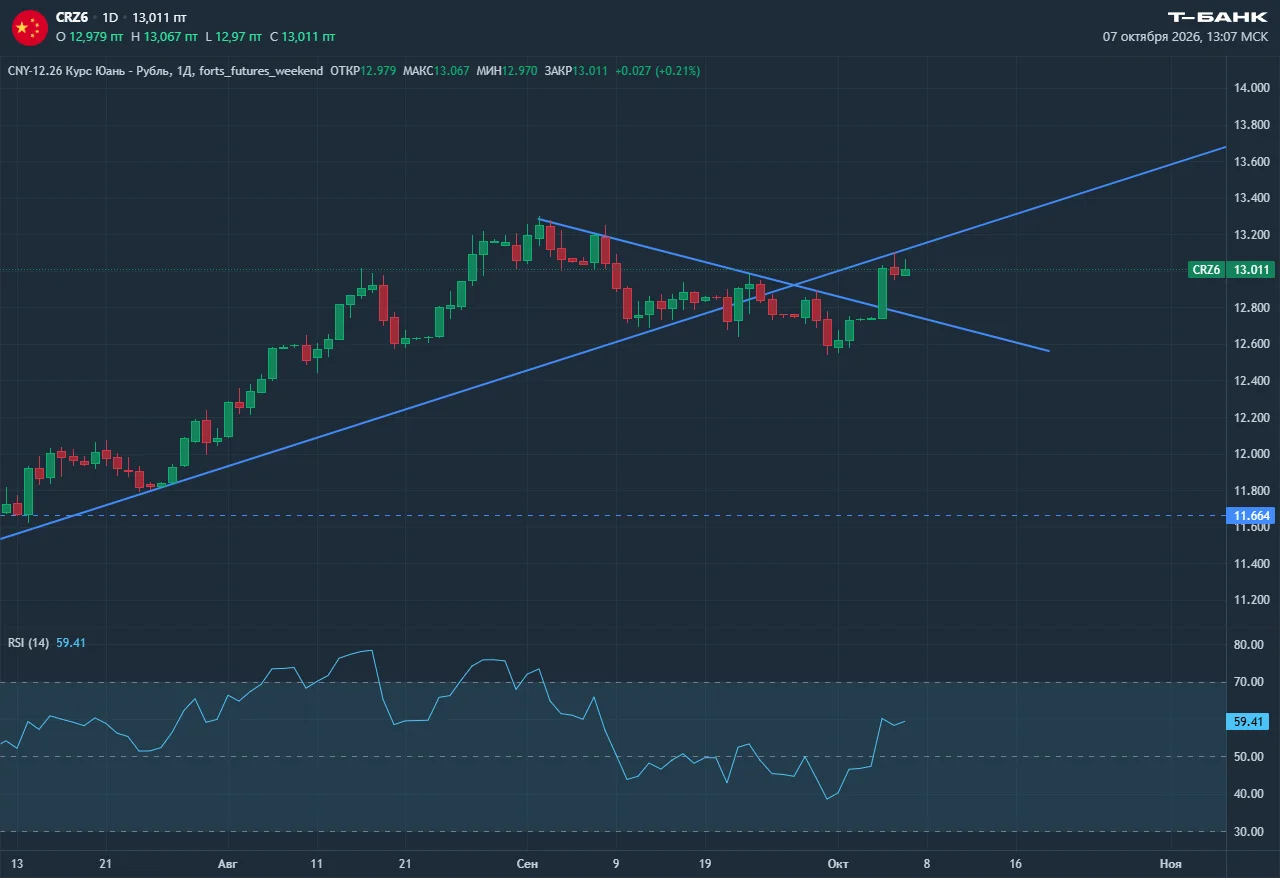Click the 30.00 RSI axis label

coord(1250,831)
